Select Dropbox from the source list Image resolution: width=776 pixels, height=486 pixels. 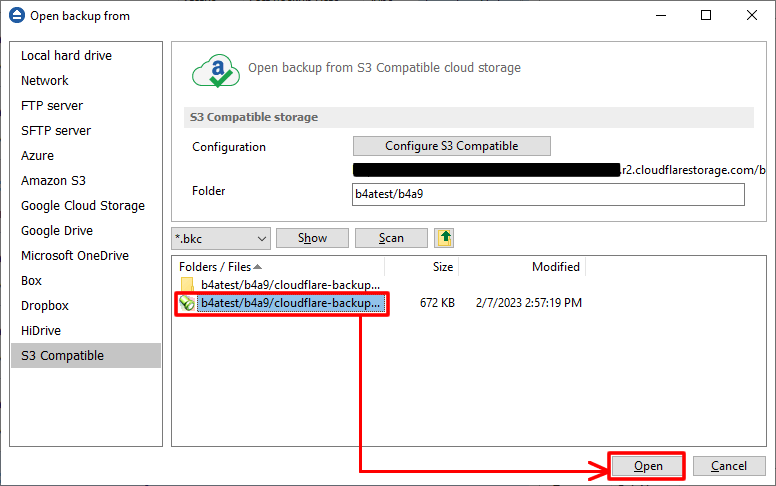coord(45,306)
